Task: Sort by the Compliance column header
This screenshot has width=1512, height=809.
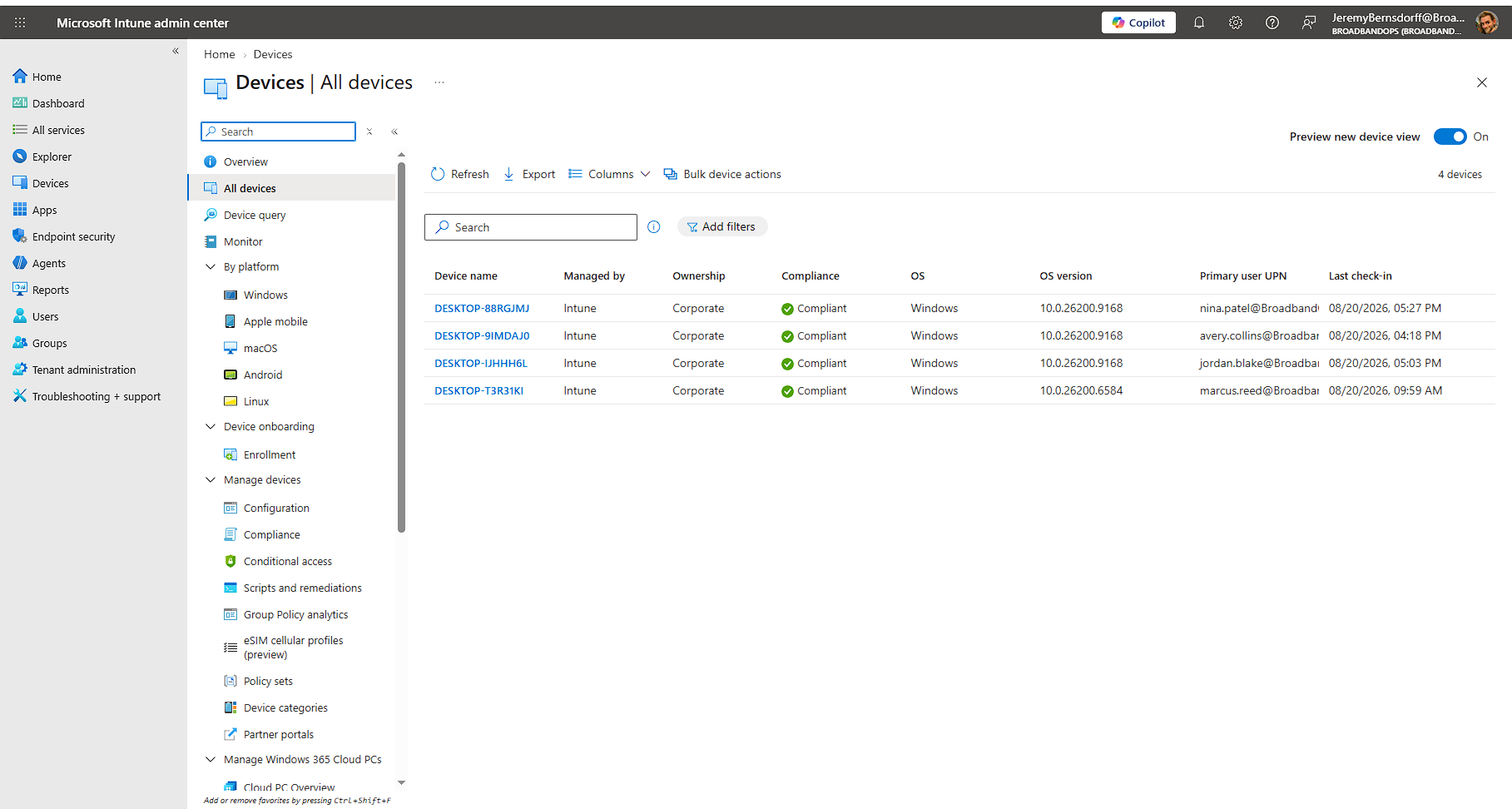Action: coord(810,275)
